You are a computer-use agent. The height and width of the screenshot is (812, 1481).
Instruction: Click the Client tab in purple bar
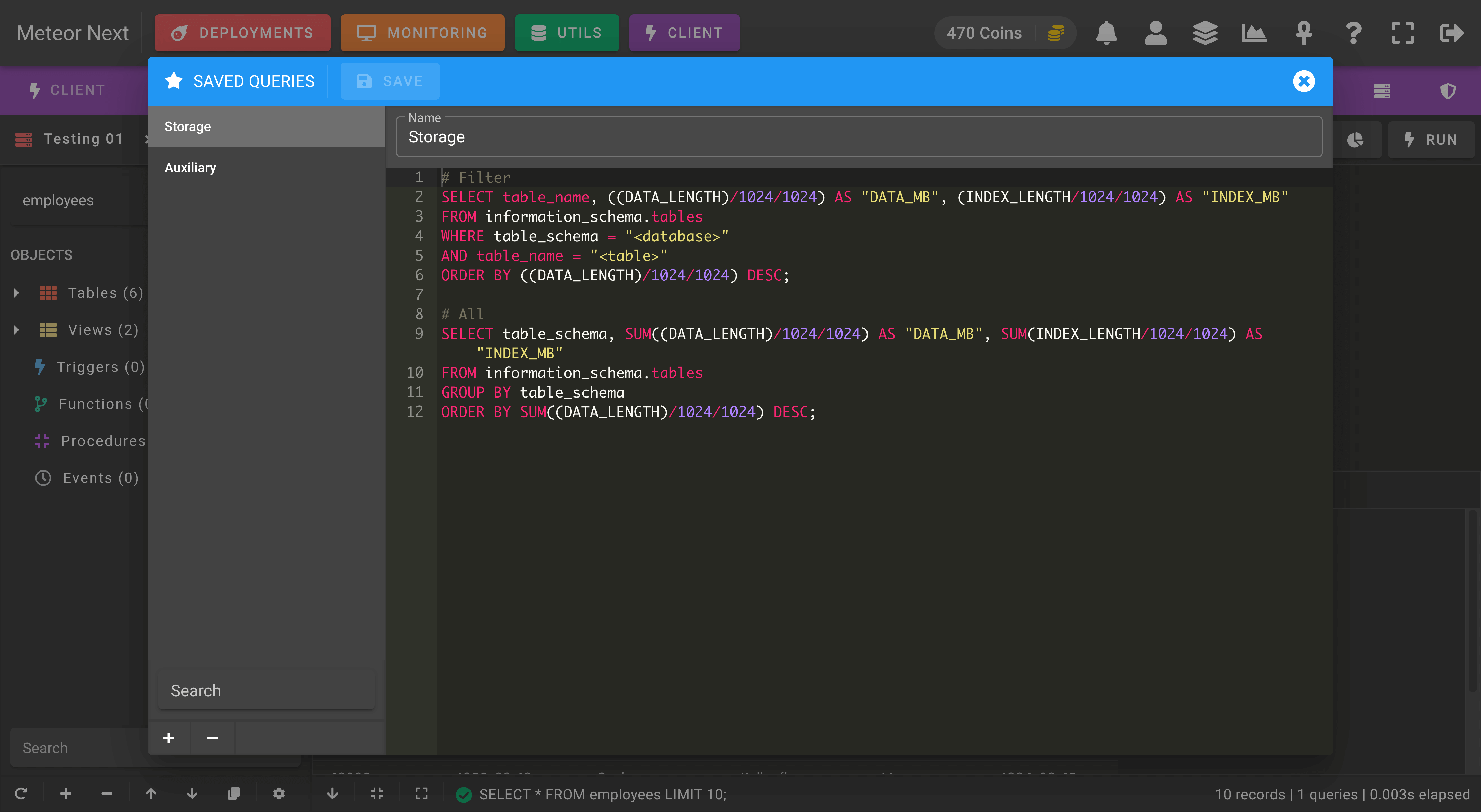click(67, 90)
